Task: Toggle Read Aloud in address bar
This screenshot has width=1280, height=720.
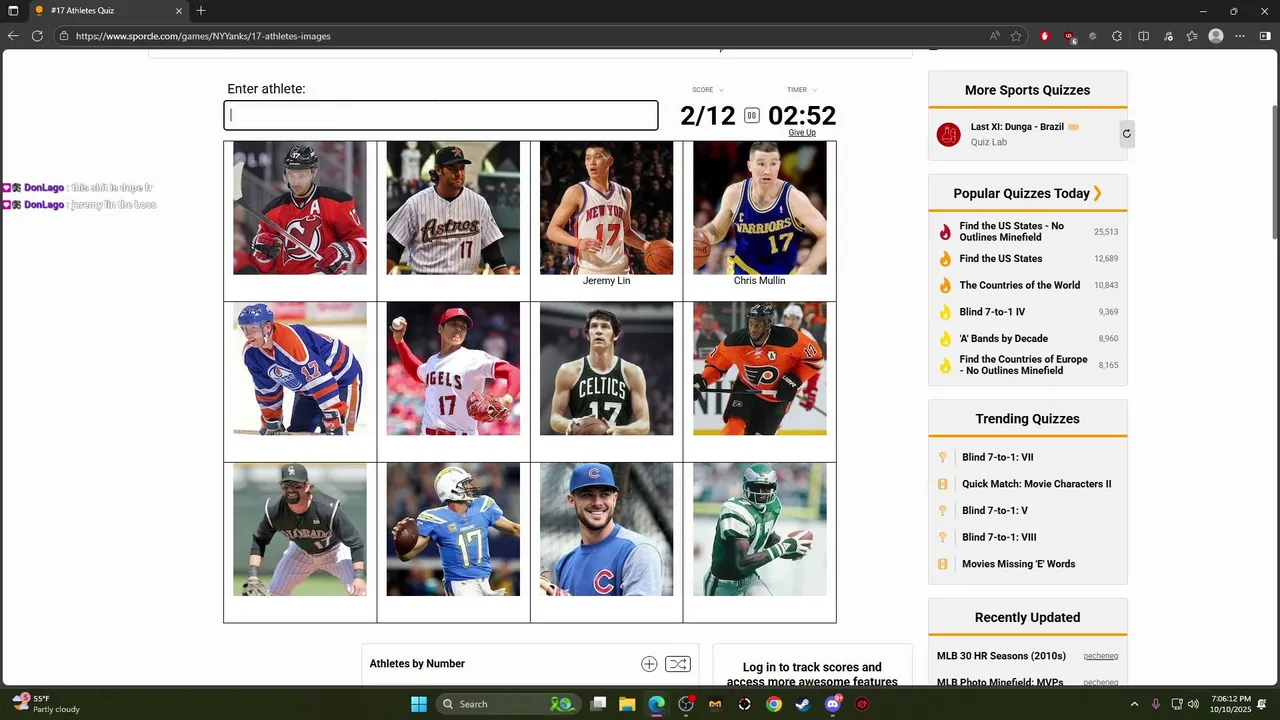Action: click(x=994, y=36)
